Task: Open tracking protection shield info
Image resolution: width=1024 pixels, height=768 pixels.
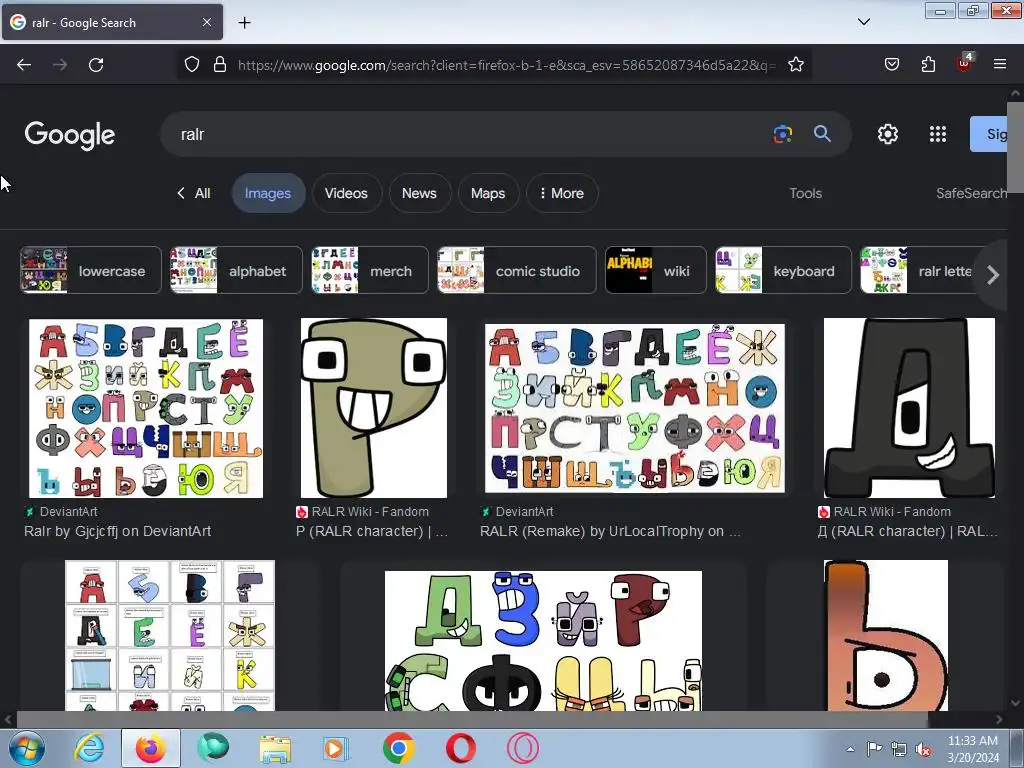Action: pyautogui.click(x=191, y=65)
